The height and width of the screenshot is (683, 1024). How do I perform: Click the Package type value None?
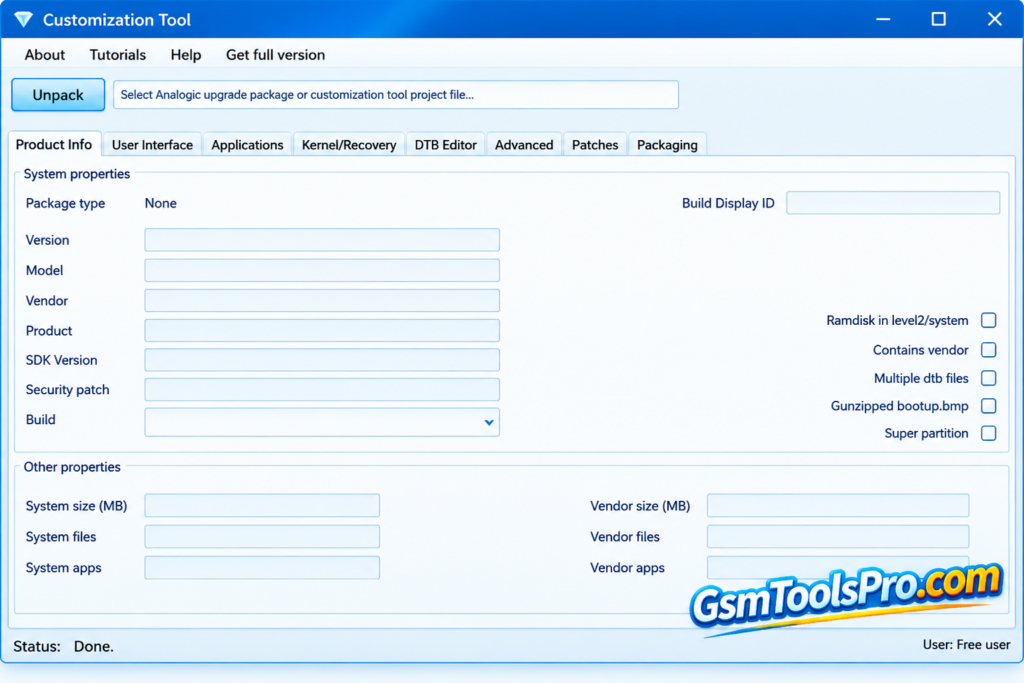tap(161, 203)
